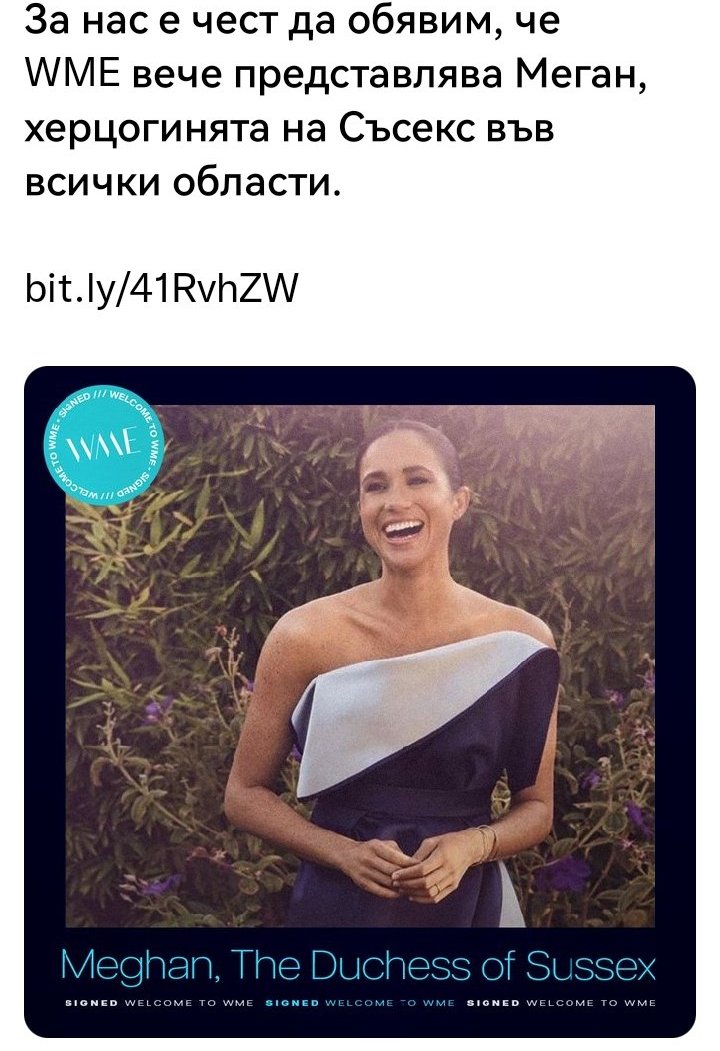Click the 'Meghan, The Duchess of Sussex' caption

click(x=357, y=967)
